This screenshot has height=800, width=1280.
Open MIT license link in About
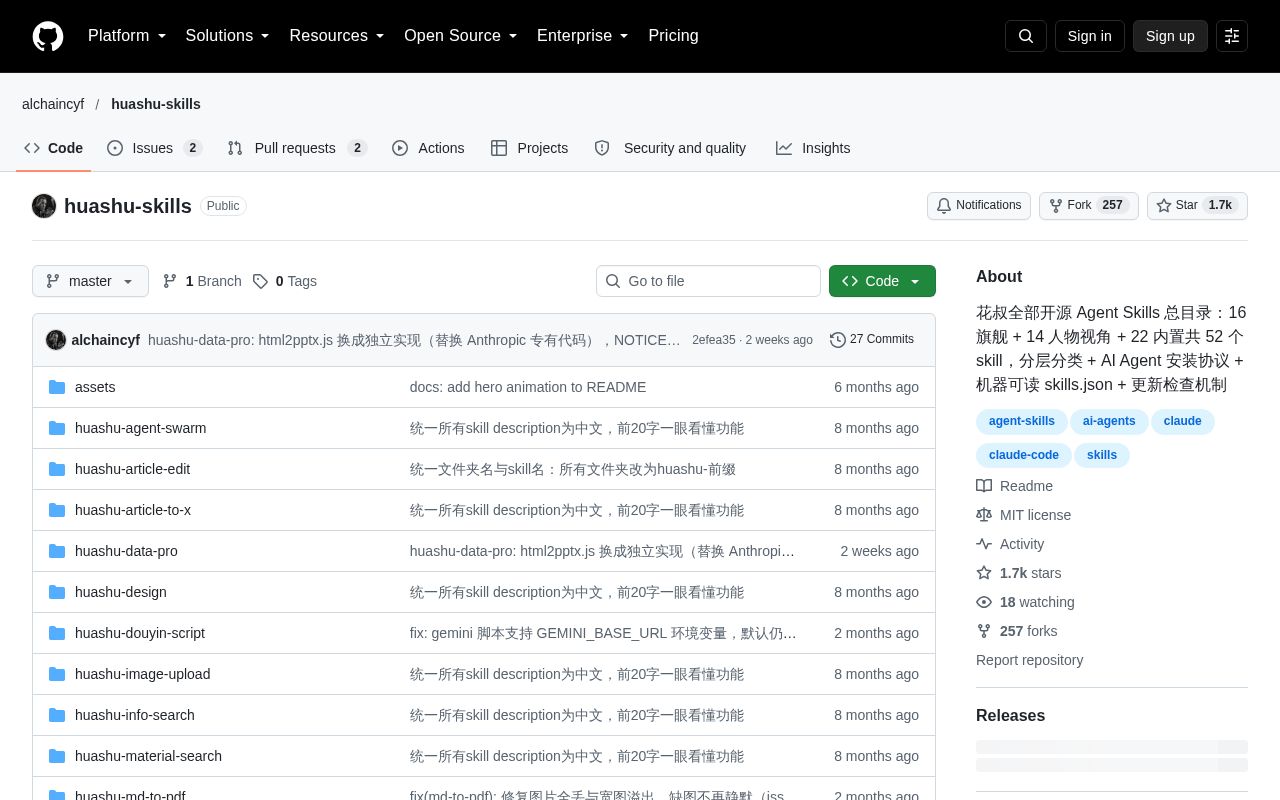click(x=1023, y=515)
